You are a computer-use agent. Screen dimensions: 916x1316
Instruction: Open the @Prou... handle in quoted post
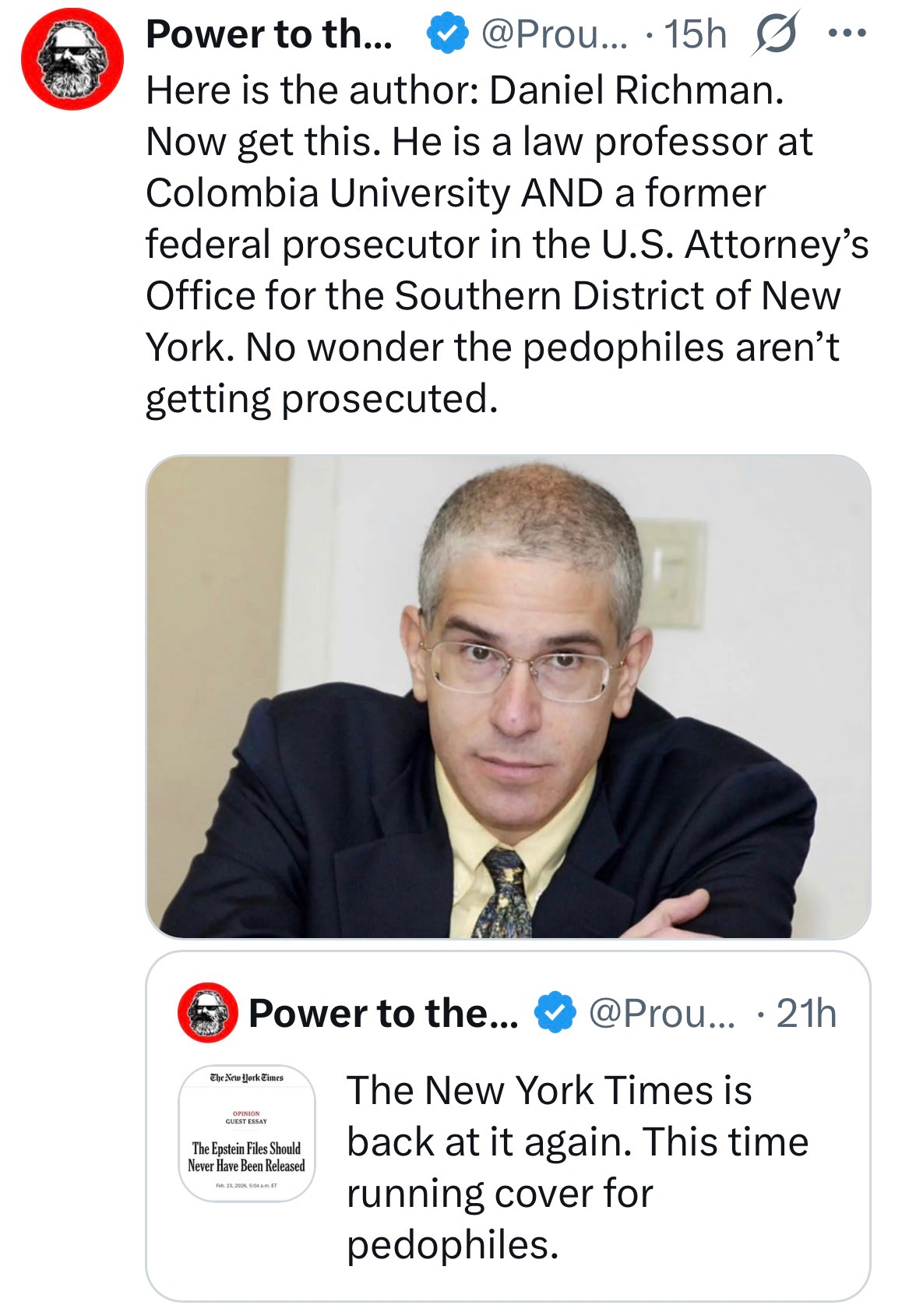[661, 1013]
